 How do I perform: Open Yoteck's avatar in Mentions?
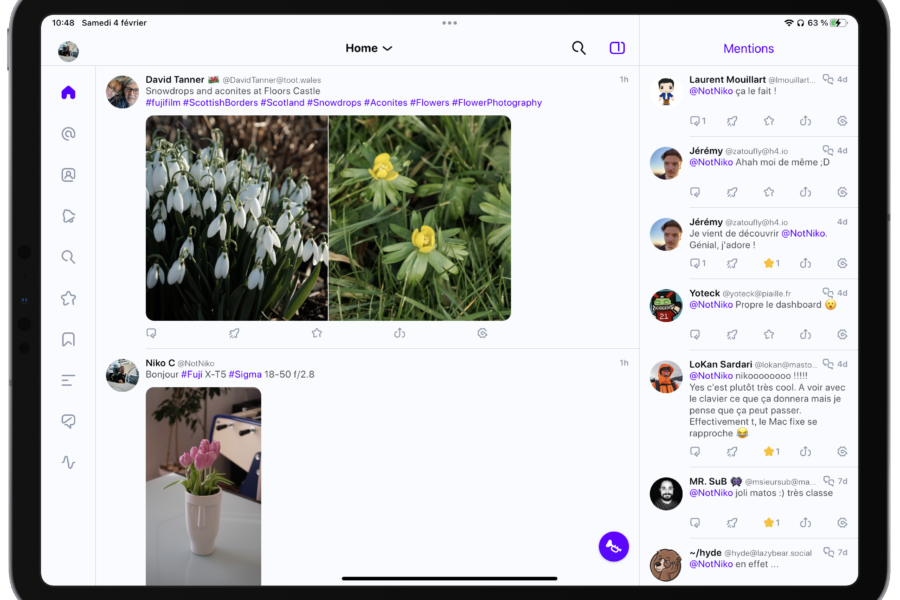pyautogui.click(x=666, y=305)
